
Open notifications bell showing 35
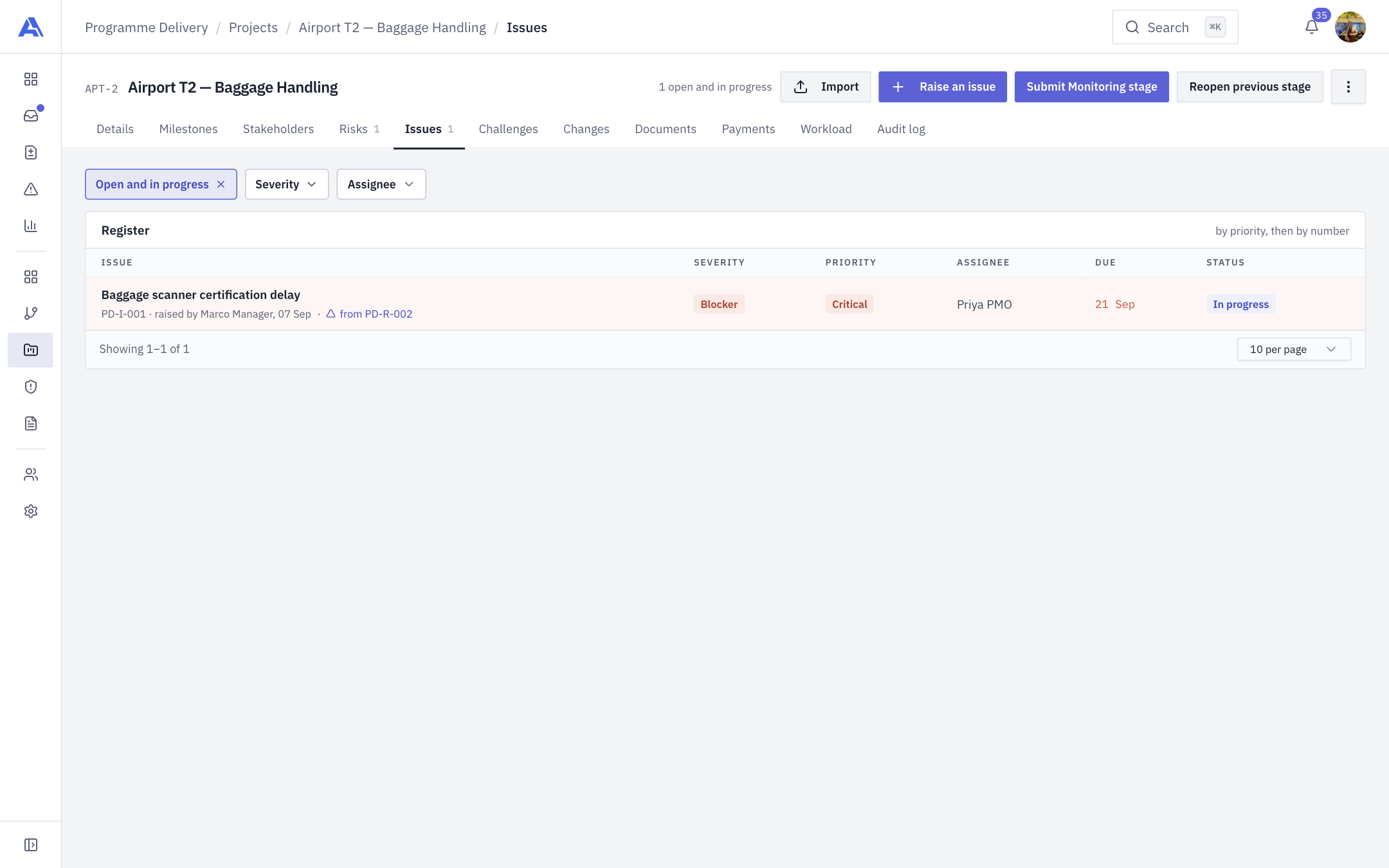[1312, 27]
